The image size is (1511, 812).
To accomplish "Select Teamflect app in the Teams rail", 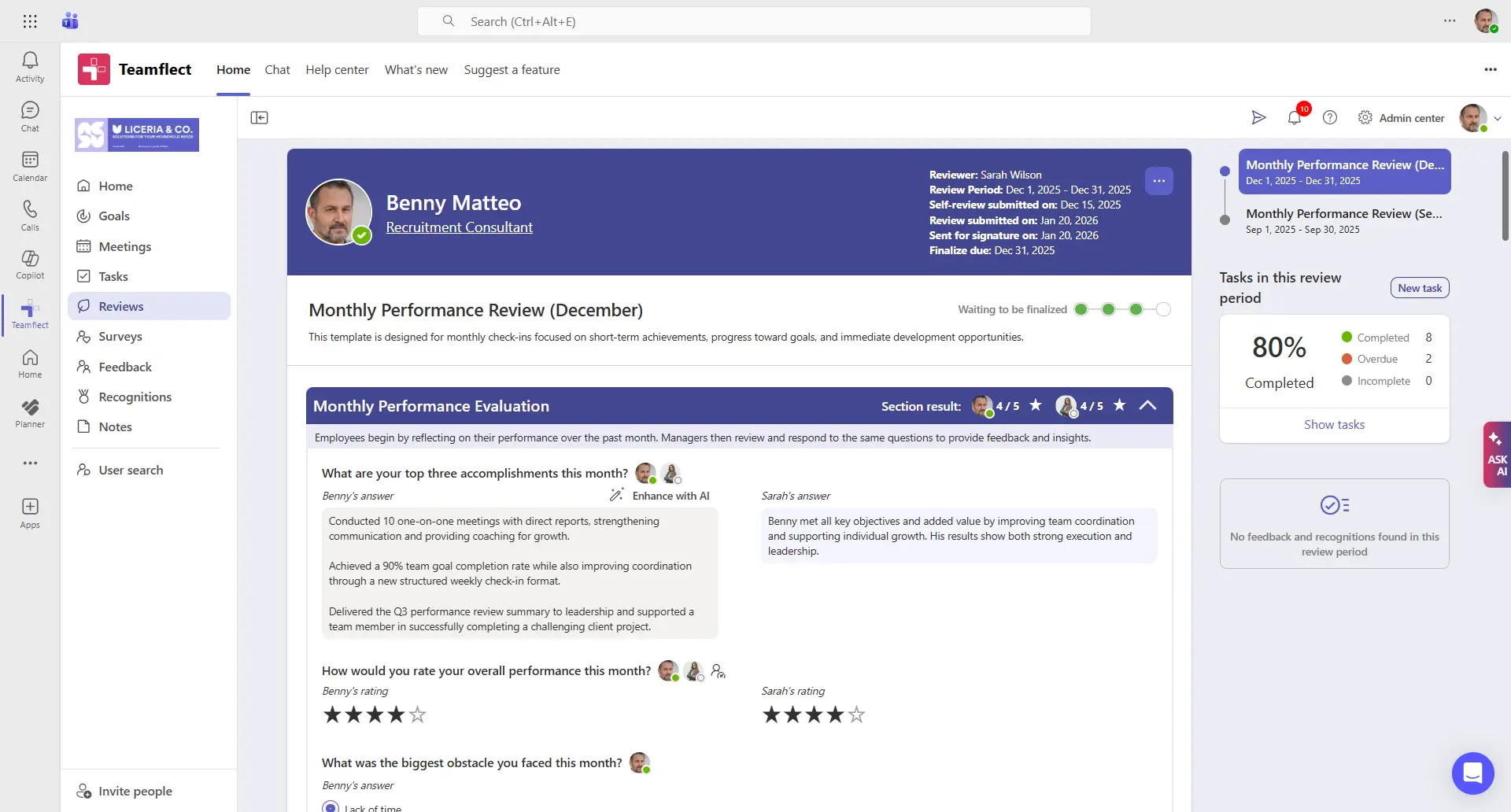I will tap(30, 314).
